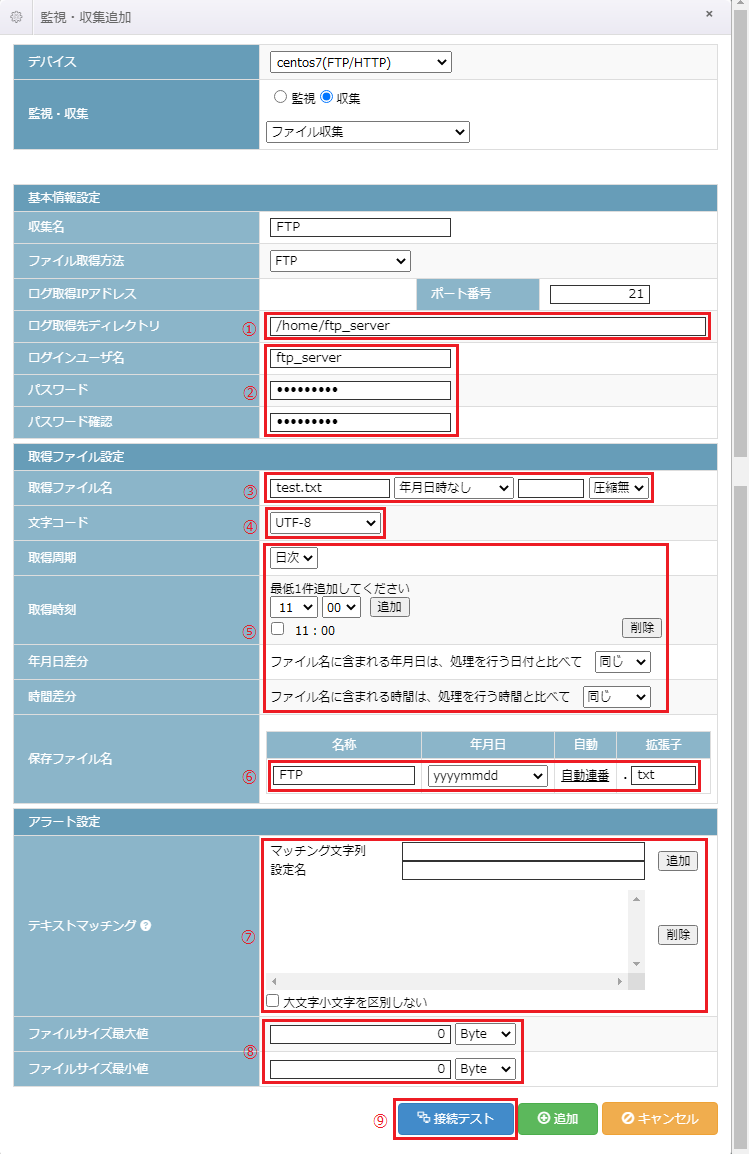This screenshot has width=749, height=1154.
Task: Click the ログ取得先ディレクトリ input field
Action: [x=487, y=326]
